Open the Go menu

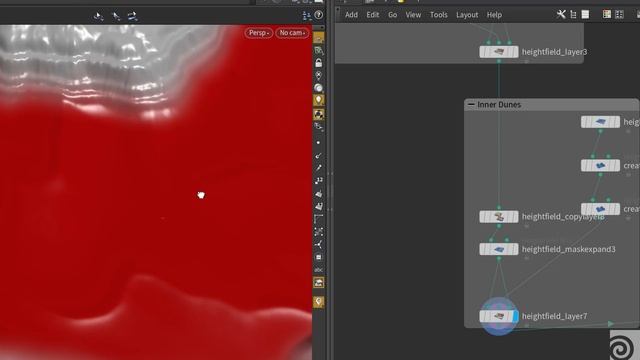[x=393, y=15]
